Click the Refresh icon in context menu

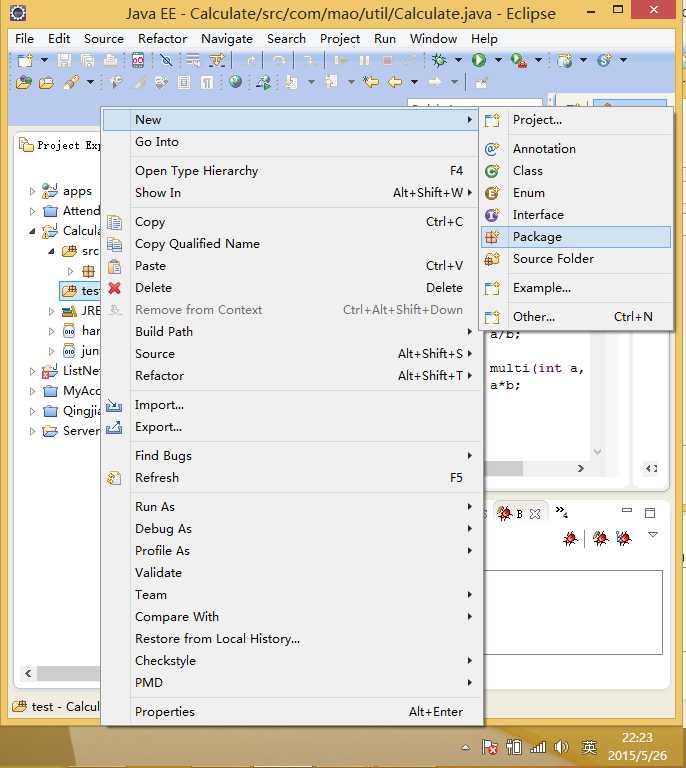tap(114, 478)
